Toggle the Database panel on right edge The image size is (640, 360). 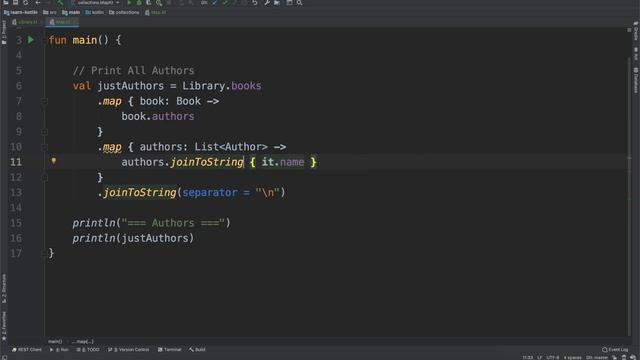tap(636, 80)
